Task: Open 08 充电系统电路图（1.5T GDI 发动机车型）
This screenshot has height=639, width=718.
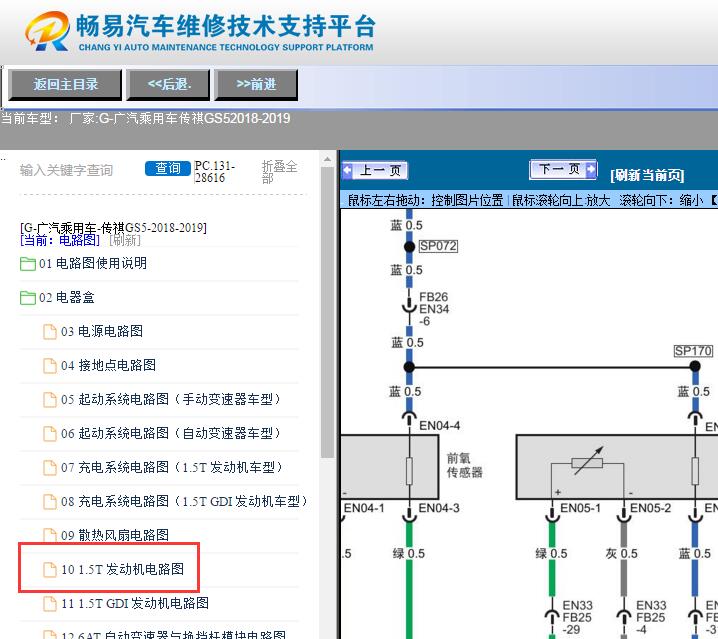Action: (x=185, y=501)
